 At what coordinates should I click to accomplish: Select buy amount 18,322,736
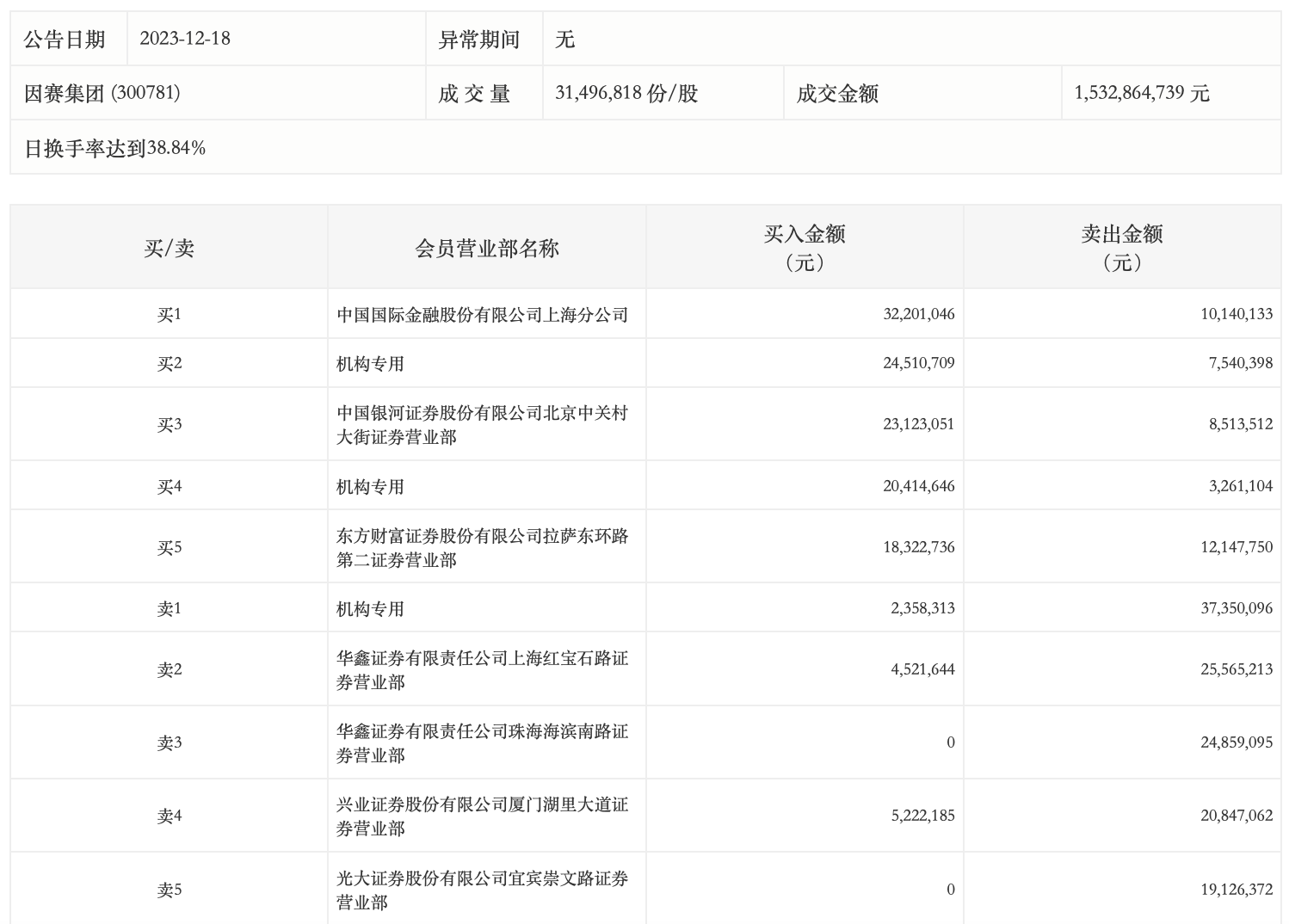pyautogui.click(x=919, y=547)
